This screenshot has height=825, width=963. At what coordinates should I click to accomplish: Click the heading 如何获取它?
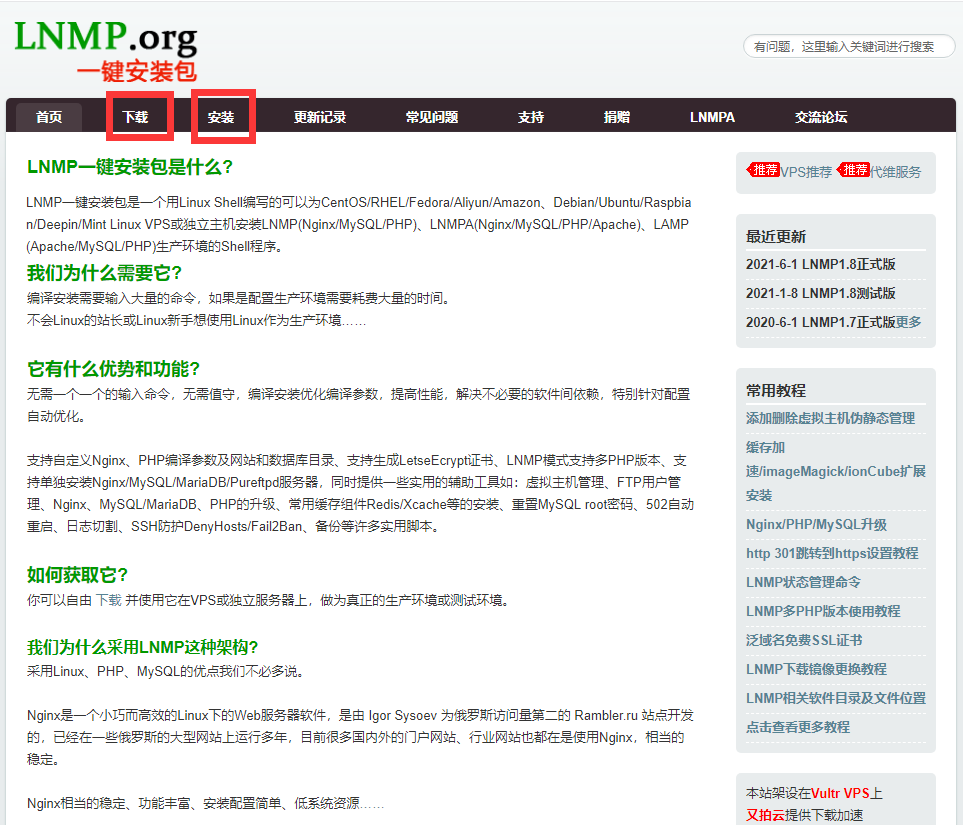coord(77,575)
